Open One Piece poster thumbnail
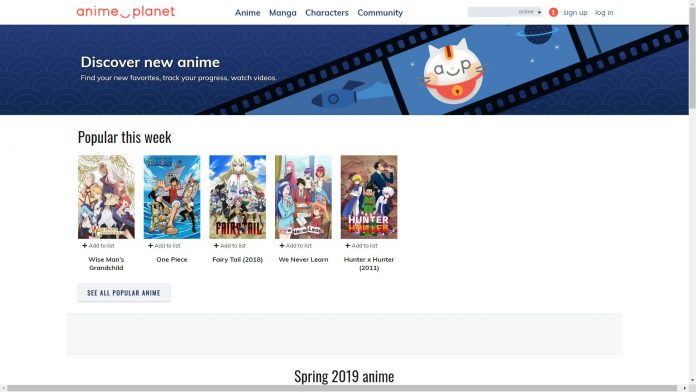696x392 pixels. pos(172,197)
